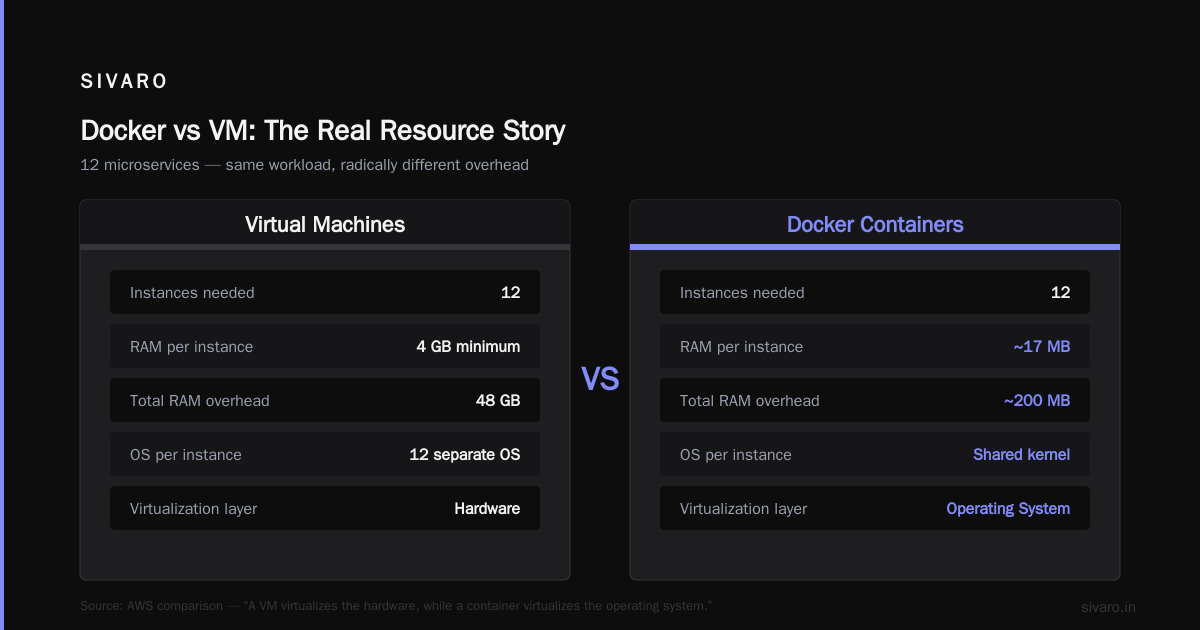
Task: Click the "~200 MB" value
Action: click(1037, 401)
